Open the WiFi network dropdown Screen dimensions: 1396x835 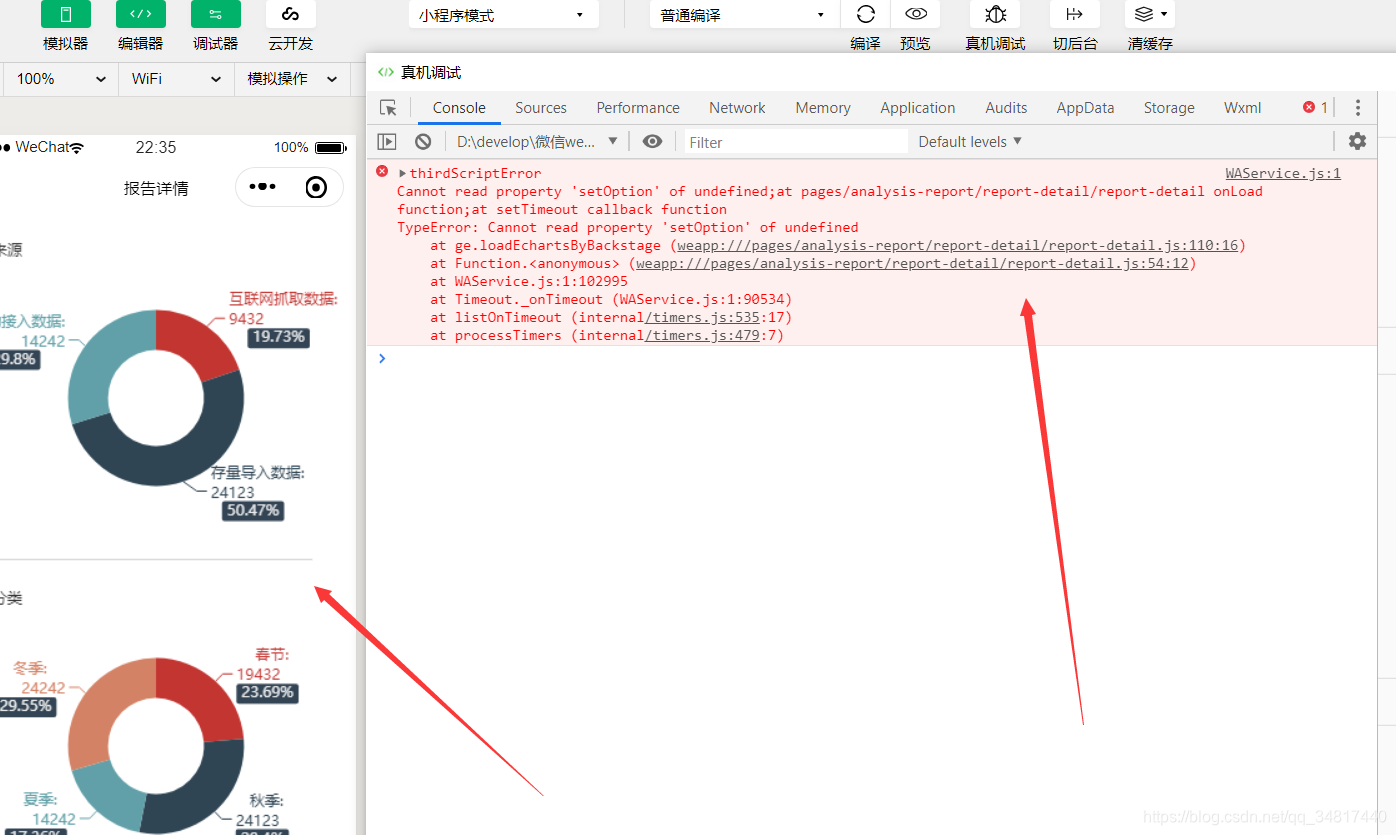[176, 79]
